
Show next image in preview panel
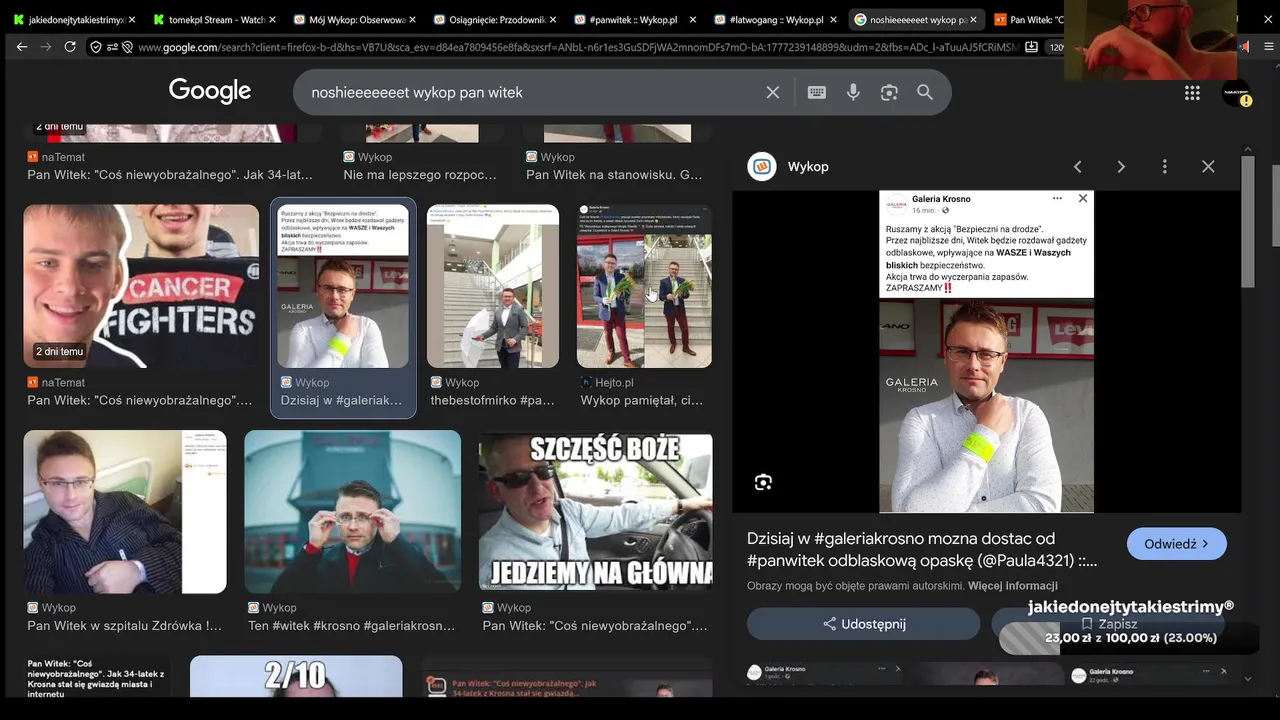click(1121, 167)
